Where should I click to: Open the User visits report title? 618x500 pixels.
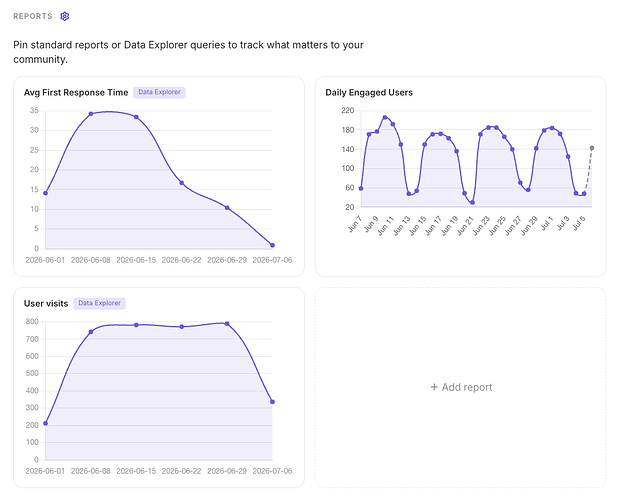[x=46, y=303]
